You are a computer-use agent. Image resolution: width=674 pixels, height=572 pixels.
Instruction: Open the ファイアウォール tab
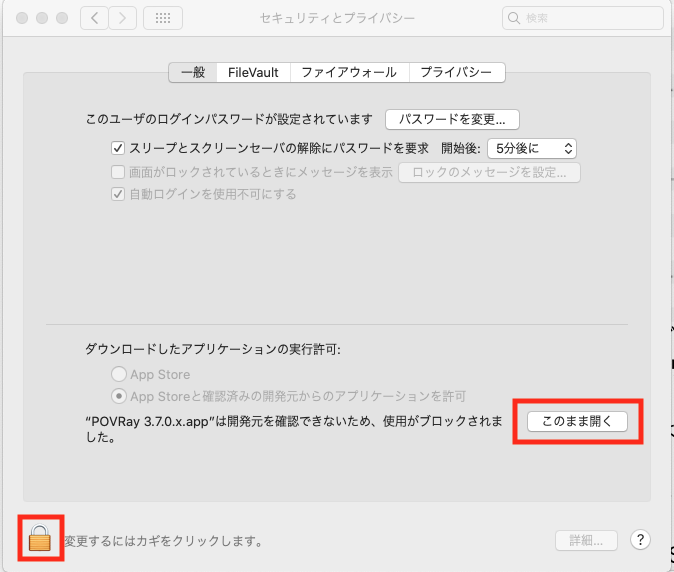pos(349,72)
